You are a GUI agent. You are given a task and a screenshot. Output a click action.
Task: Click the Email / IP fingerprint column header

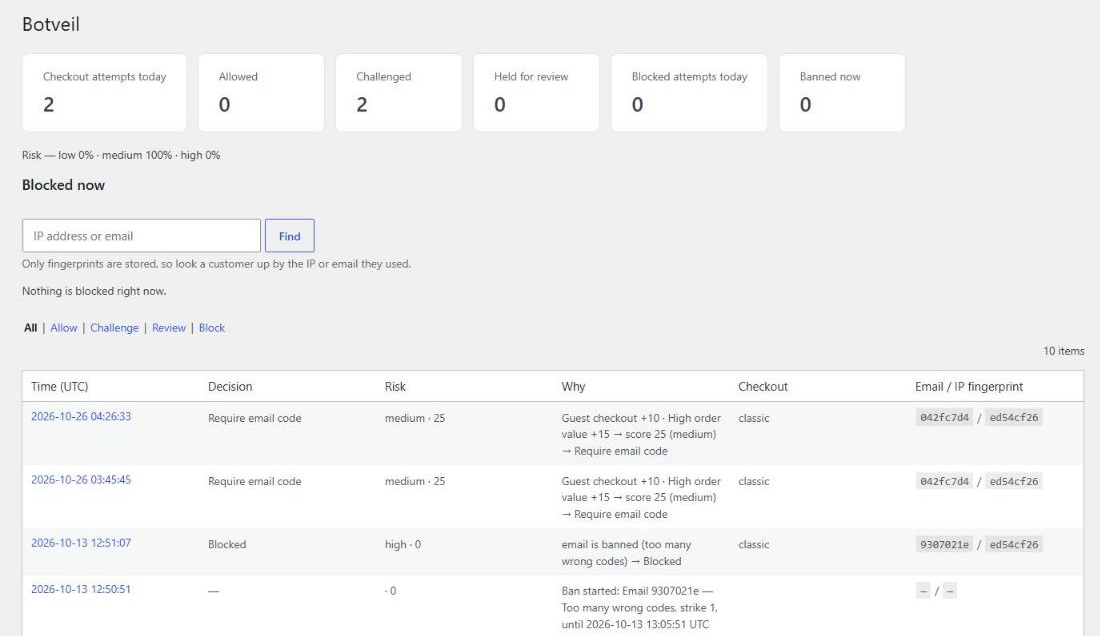click(x=969, y=386)
